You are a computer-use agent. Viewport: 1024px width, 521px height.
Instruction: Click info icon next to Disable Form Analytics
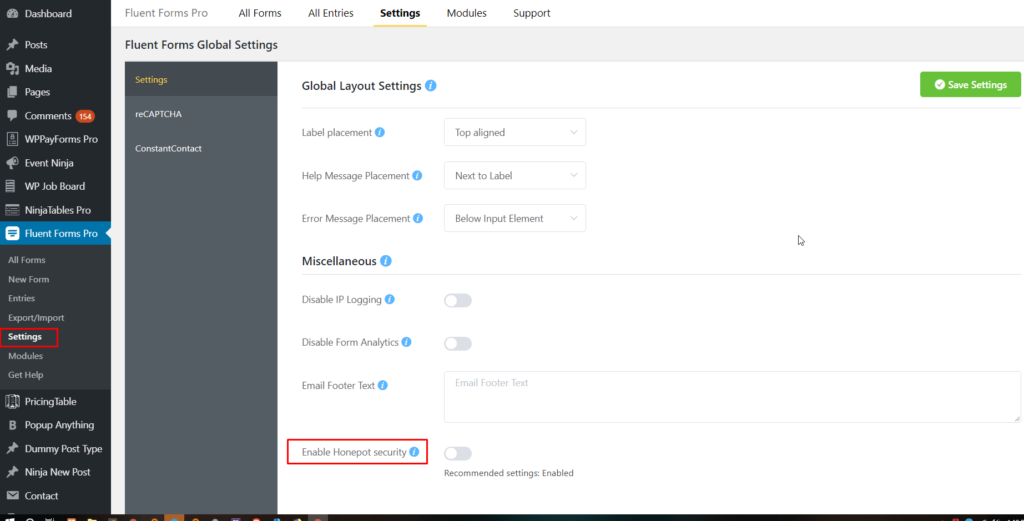coord(406,342)
